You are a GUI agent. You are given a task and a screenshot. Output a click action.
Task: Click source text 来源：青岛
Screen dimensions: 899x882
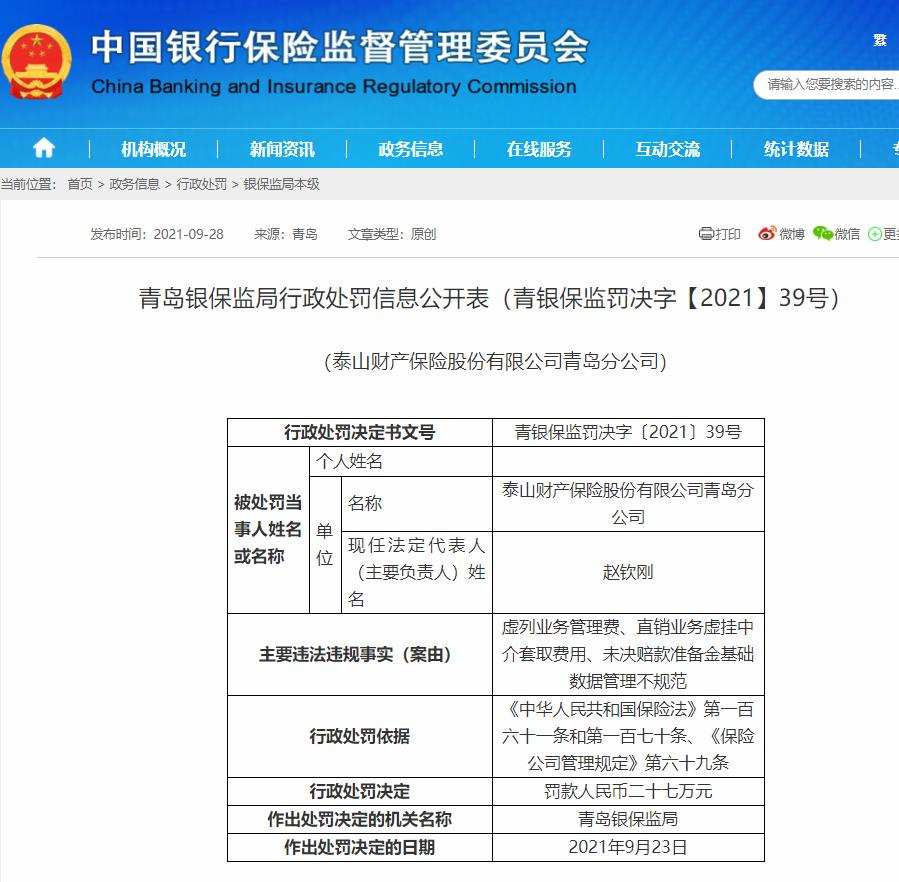[286, 234]
